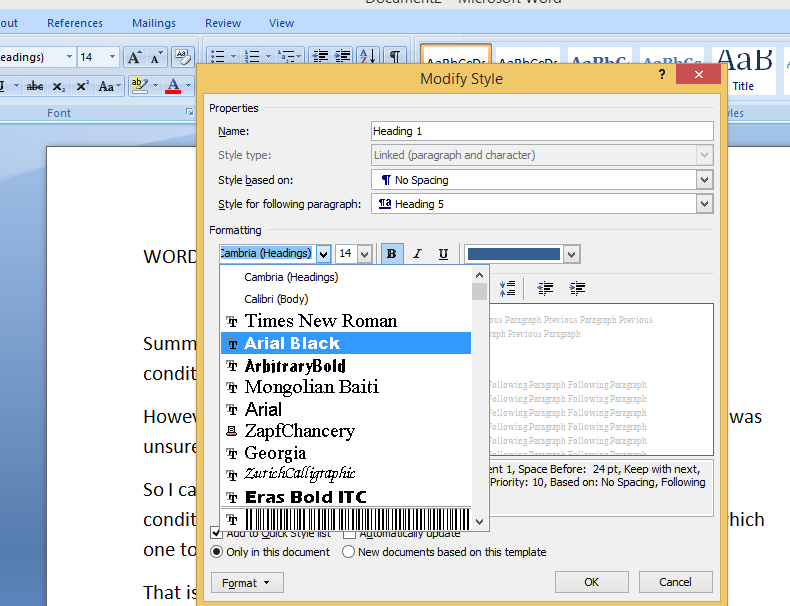Click the Shrink Font icon in ribbon
The width and height of the screenshot is (790, 606).
click(156, 57)
